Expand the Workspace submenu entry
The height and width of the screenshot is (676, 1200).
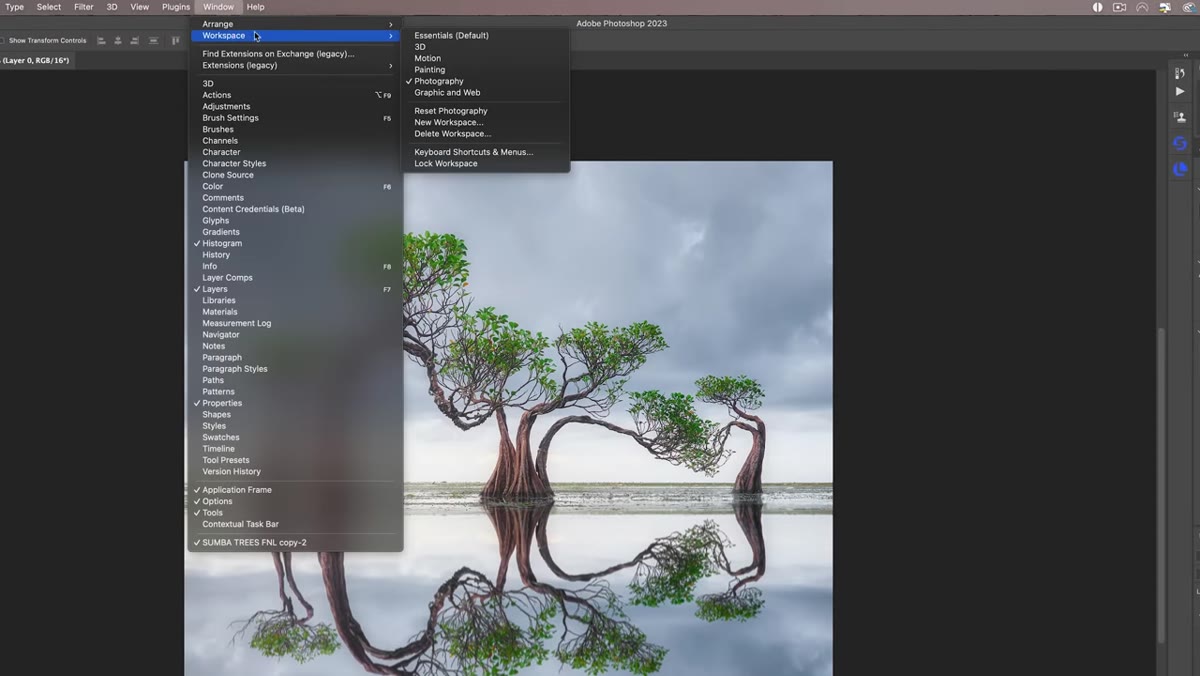(x=296, y=36)
